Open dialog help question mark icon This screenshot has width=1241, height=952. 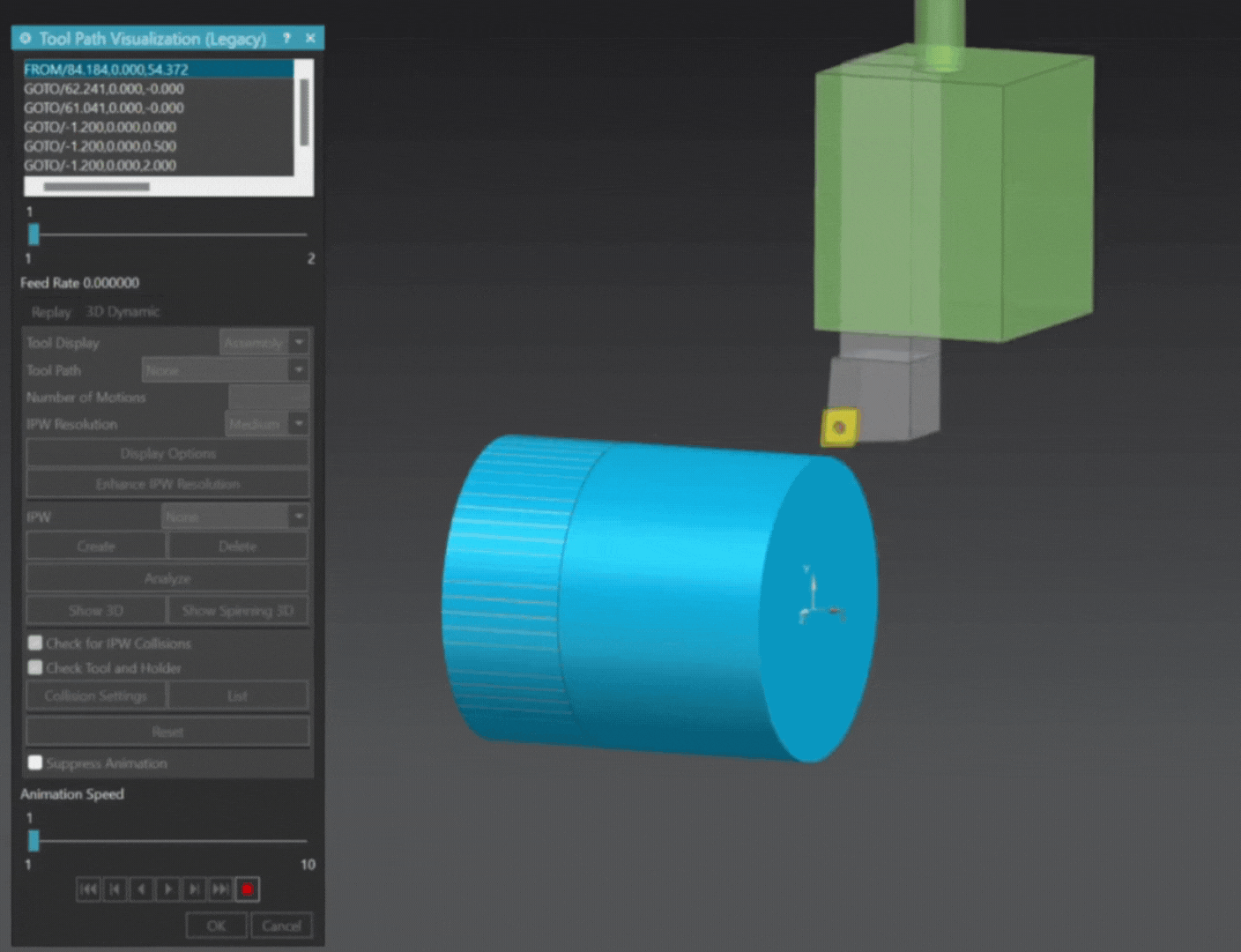pyautogui.click(x=286, y=38)
